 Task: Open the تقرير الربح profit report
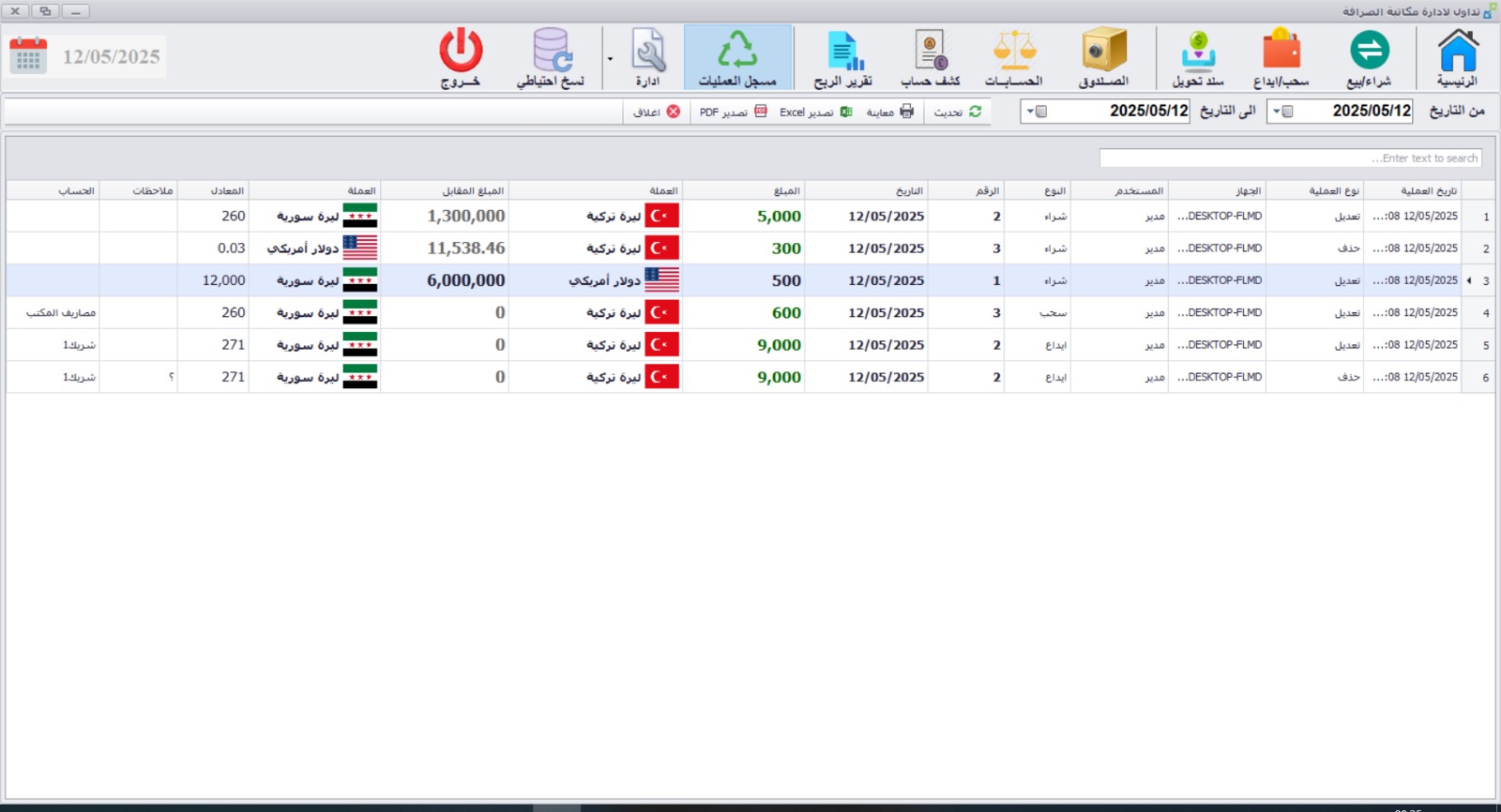[843, 57]
